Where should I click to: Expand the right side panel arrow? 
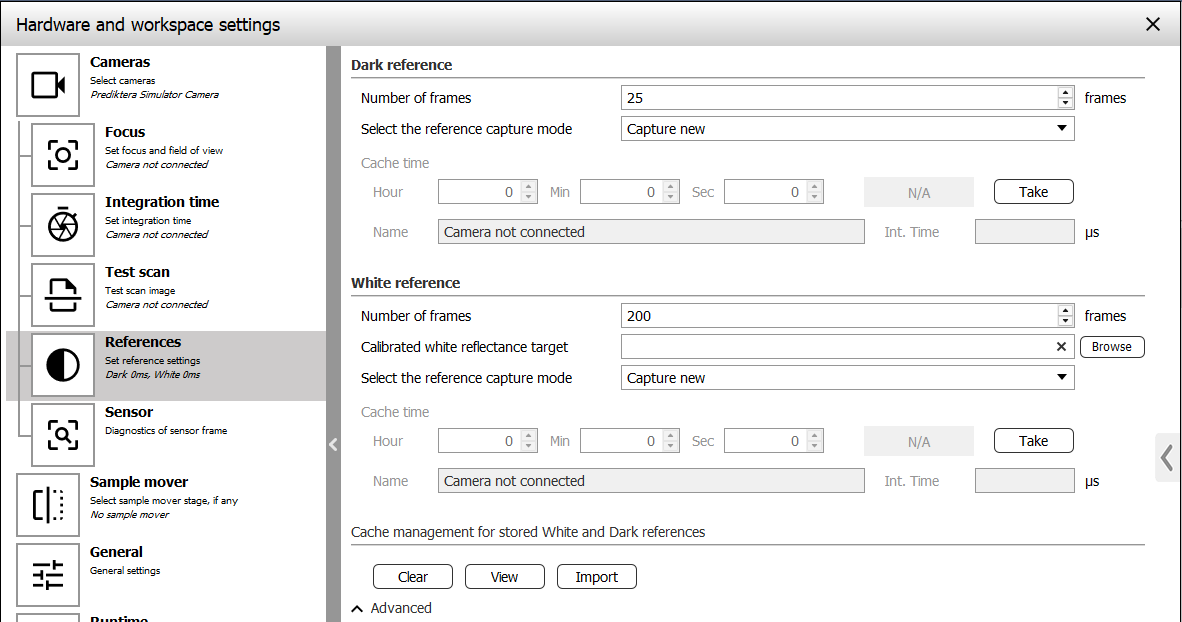point(1167,458)
